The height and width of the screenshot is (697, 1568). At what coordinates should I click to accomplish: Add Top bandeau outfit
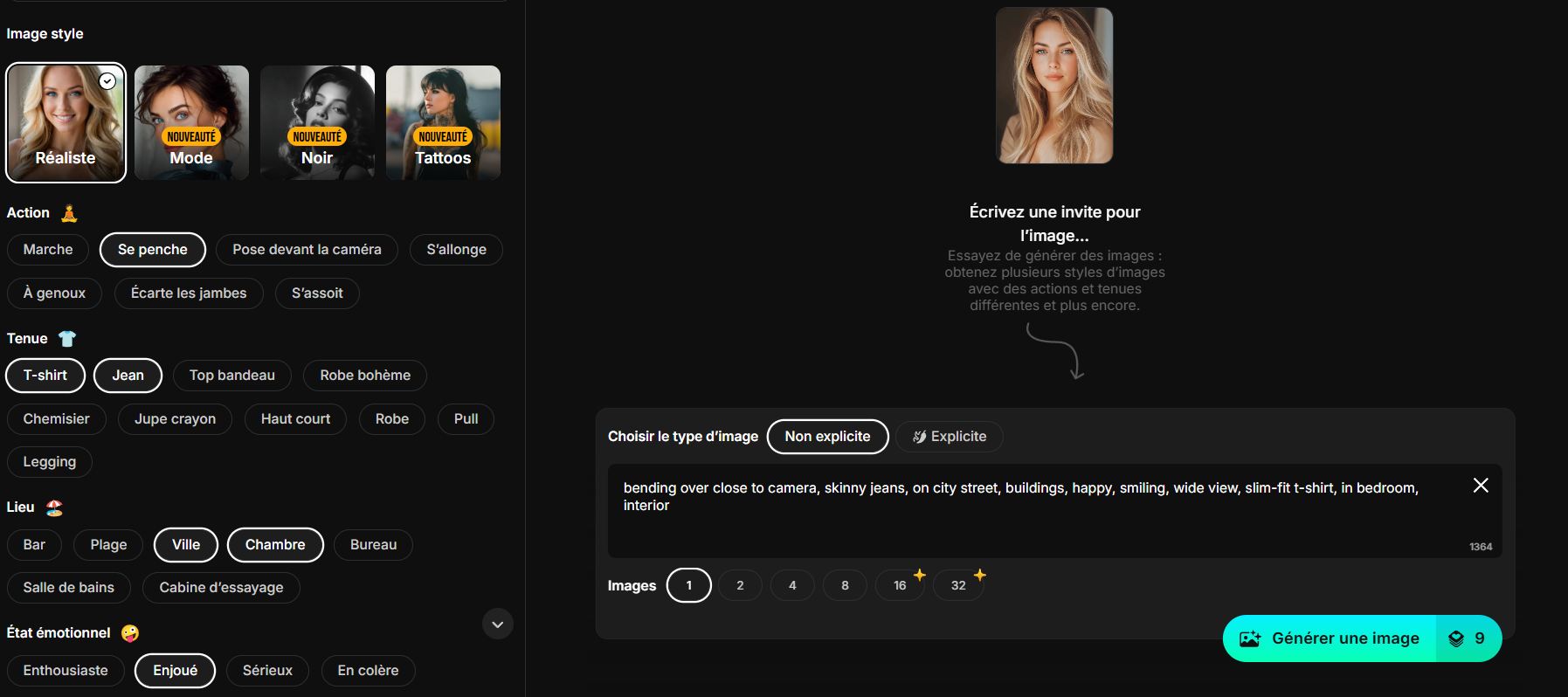[232, 376]
